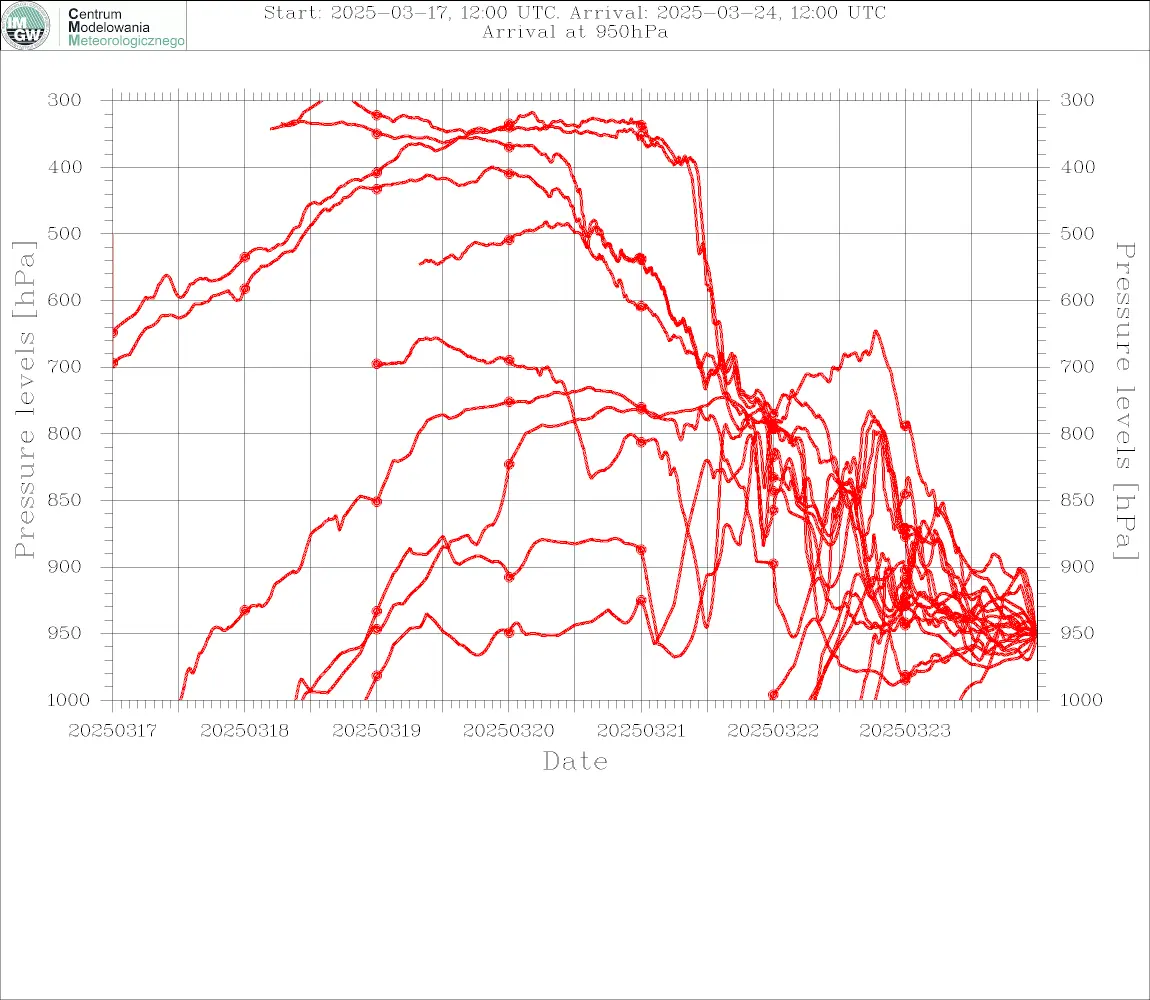1150x1000 pixels.
Task: Click trajectory marker near 700 hPa at 20250319
Action: (x=377, y=364)
